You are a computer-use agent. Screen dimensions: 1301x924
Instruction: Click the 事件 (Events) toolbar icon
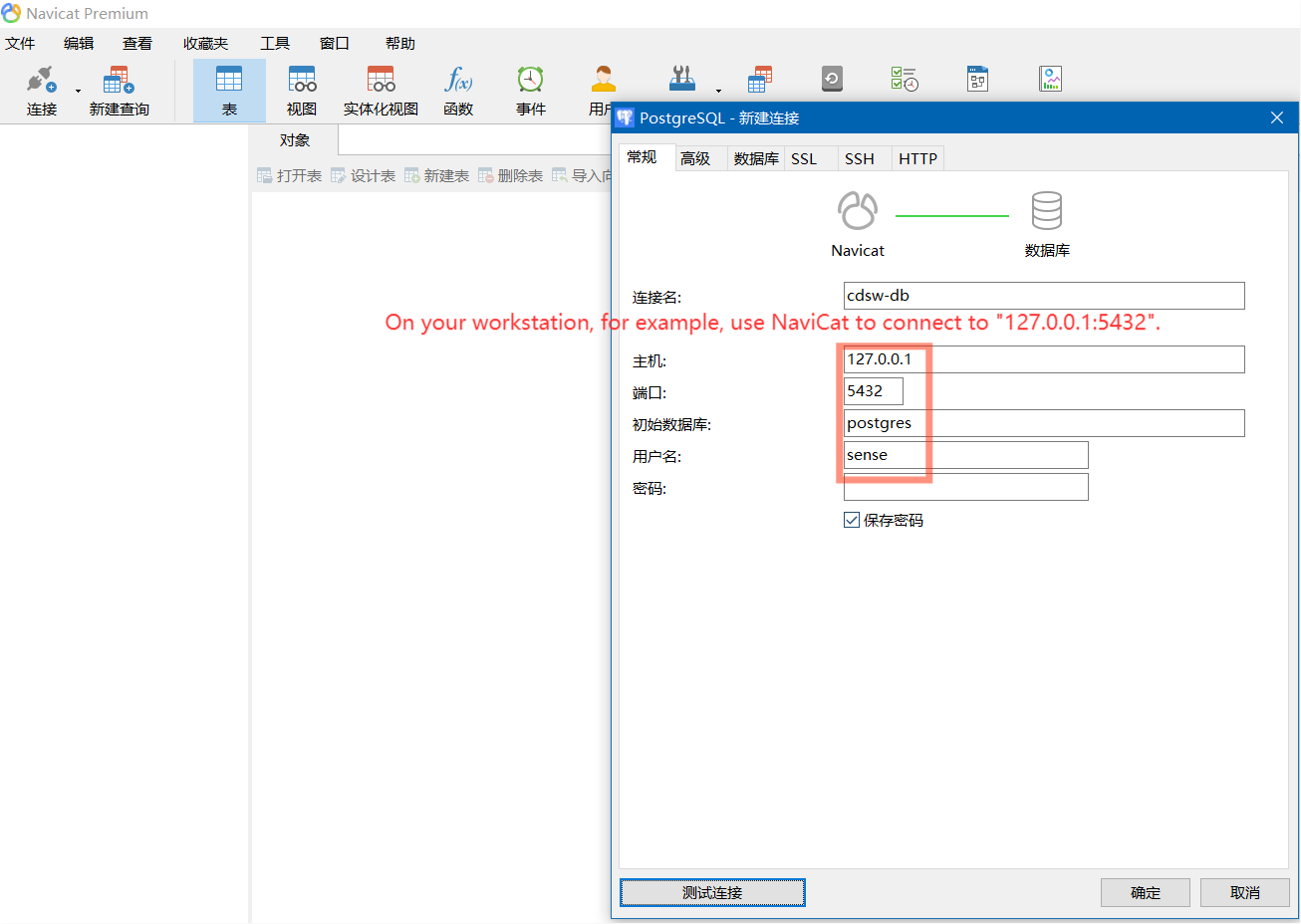pyautogui.click(x=530, y=90)
